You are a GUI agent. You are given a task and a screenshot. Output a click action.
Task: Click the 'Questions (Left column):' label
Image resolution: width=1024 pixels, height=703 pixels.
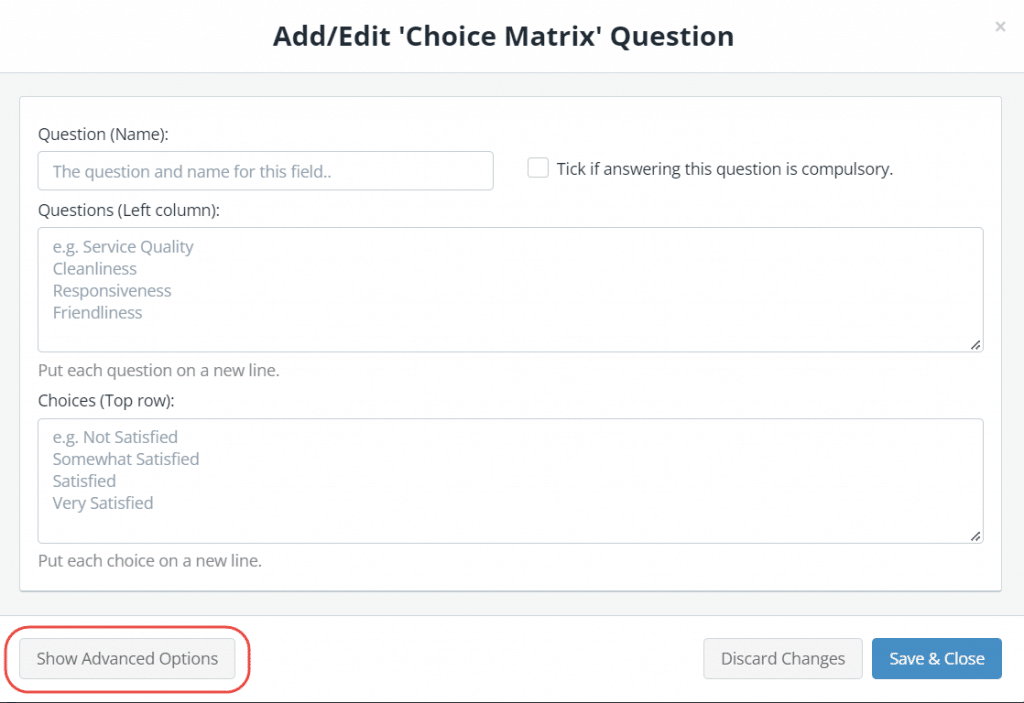pos(128,210)
